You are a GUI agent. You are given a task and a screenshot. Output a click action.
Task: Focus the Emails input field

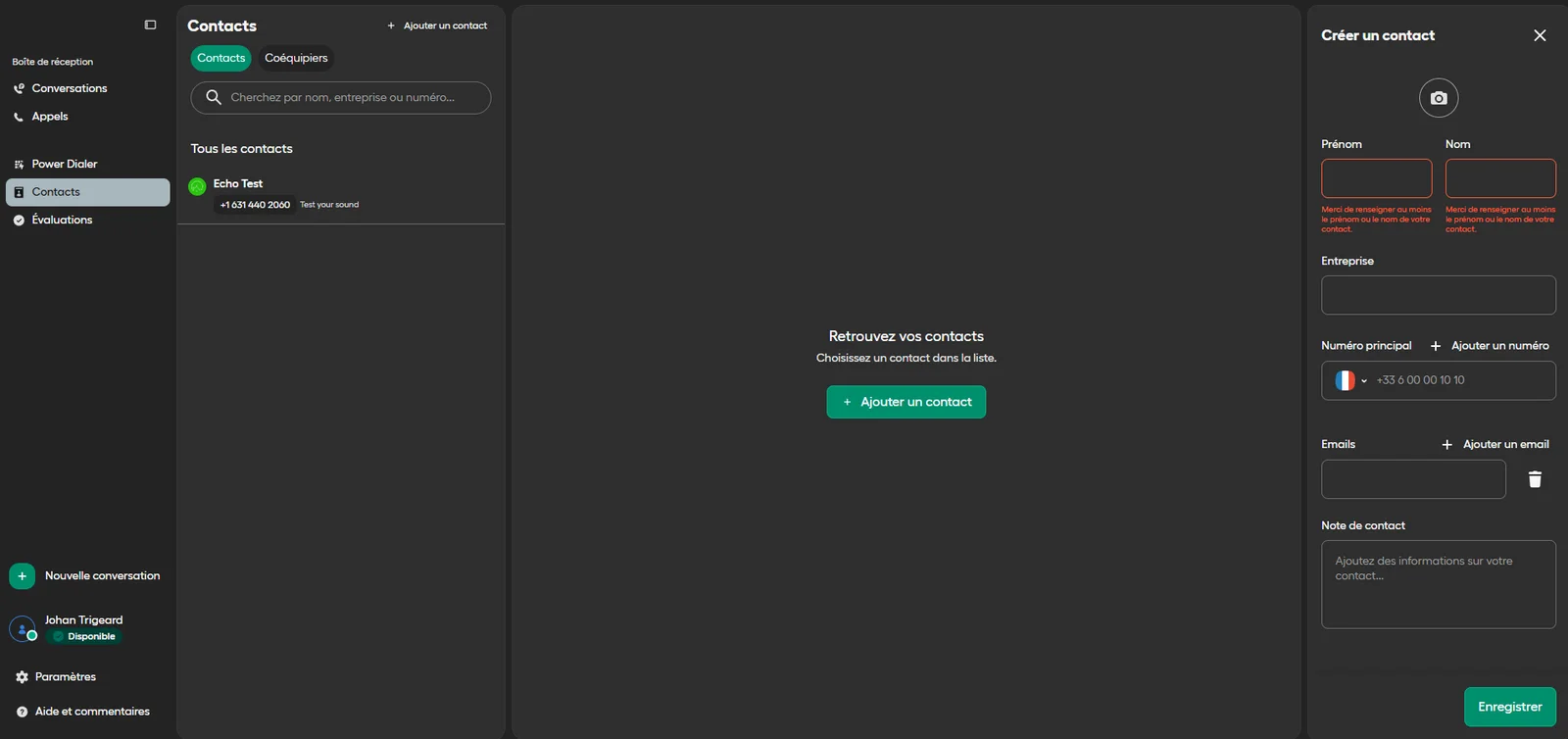click(1413, 479)
